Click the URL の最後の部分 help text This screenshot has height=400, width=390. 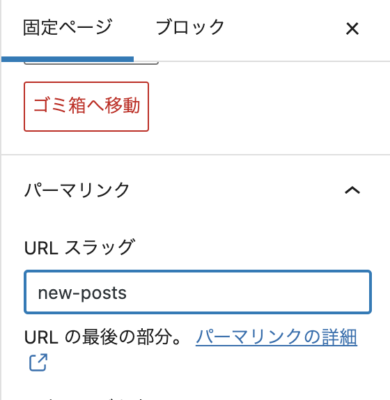pyautogui.click(x=103, y=337)
